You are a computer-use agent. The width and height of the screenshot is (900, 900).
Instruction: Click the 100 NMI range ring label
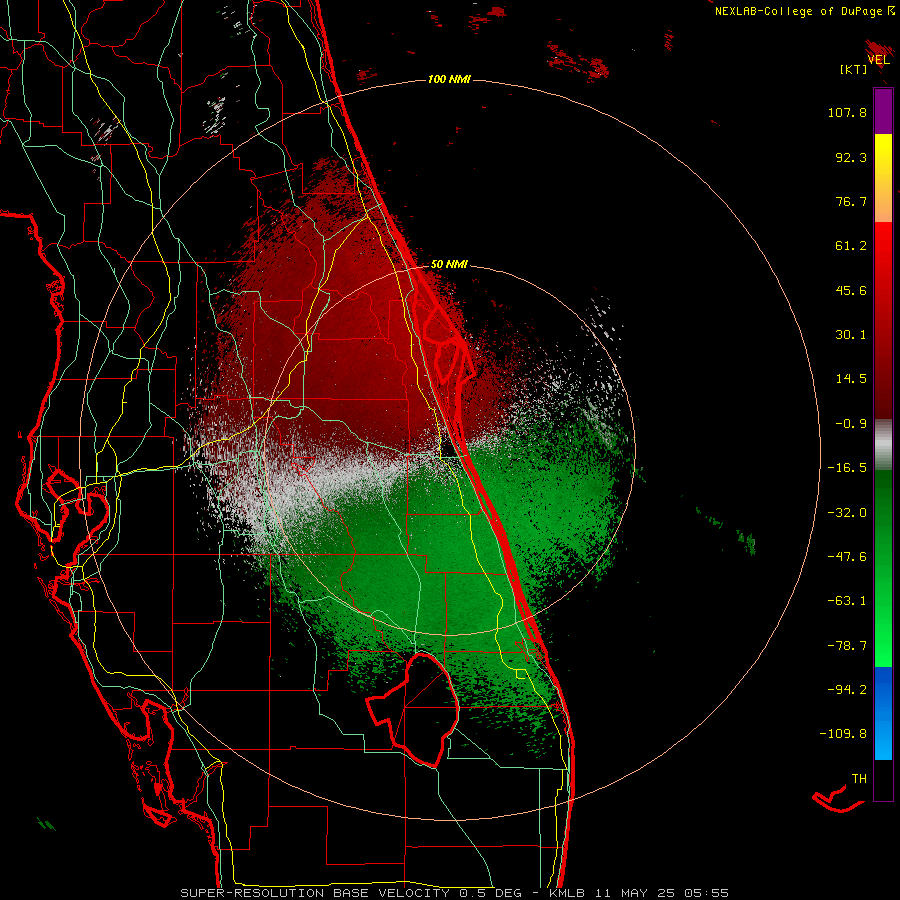coord(449,79)
